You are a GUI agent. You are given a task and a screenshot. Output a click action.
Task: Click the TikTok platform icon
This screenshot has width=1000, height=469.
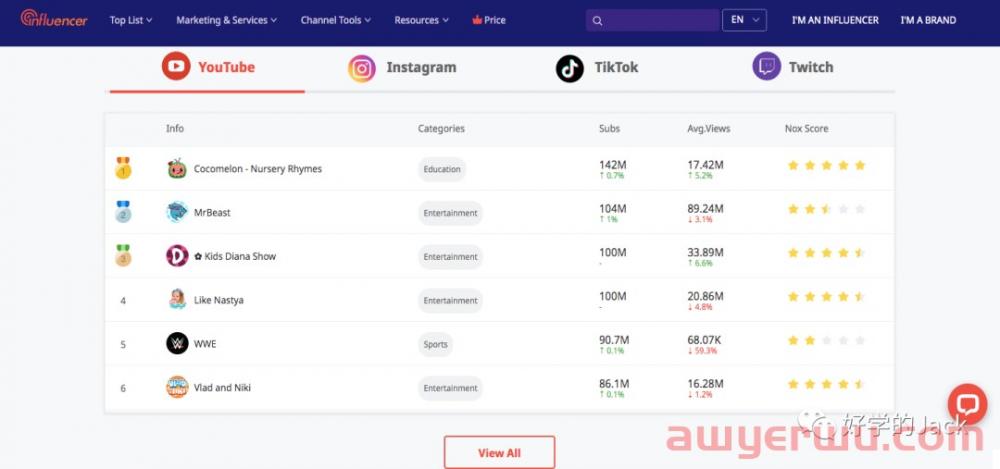570,68
